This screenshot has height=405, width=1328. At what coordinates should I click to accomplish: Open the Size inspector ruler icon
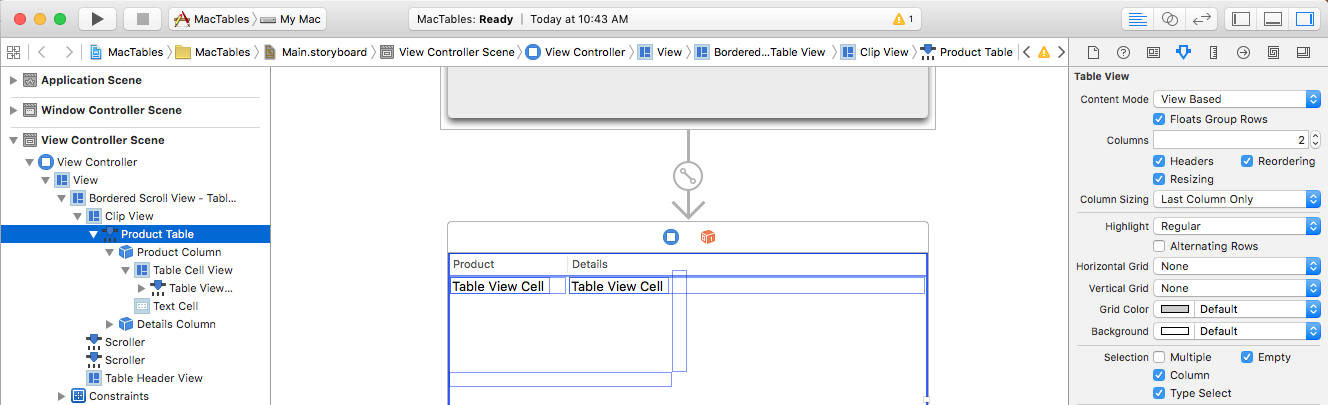coord(1213,52)
